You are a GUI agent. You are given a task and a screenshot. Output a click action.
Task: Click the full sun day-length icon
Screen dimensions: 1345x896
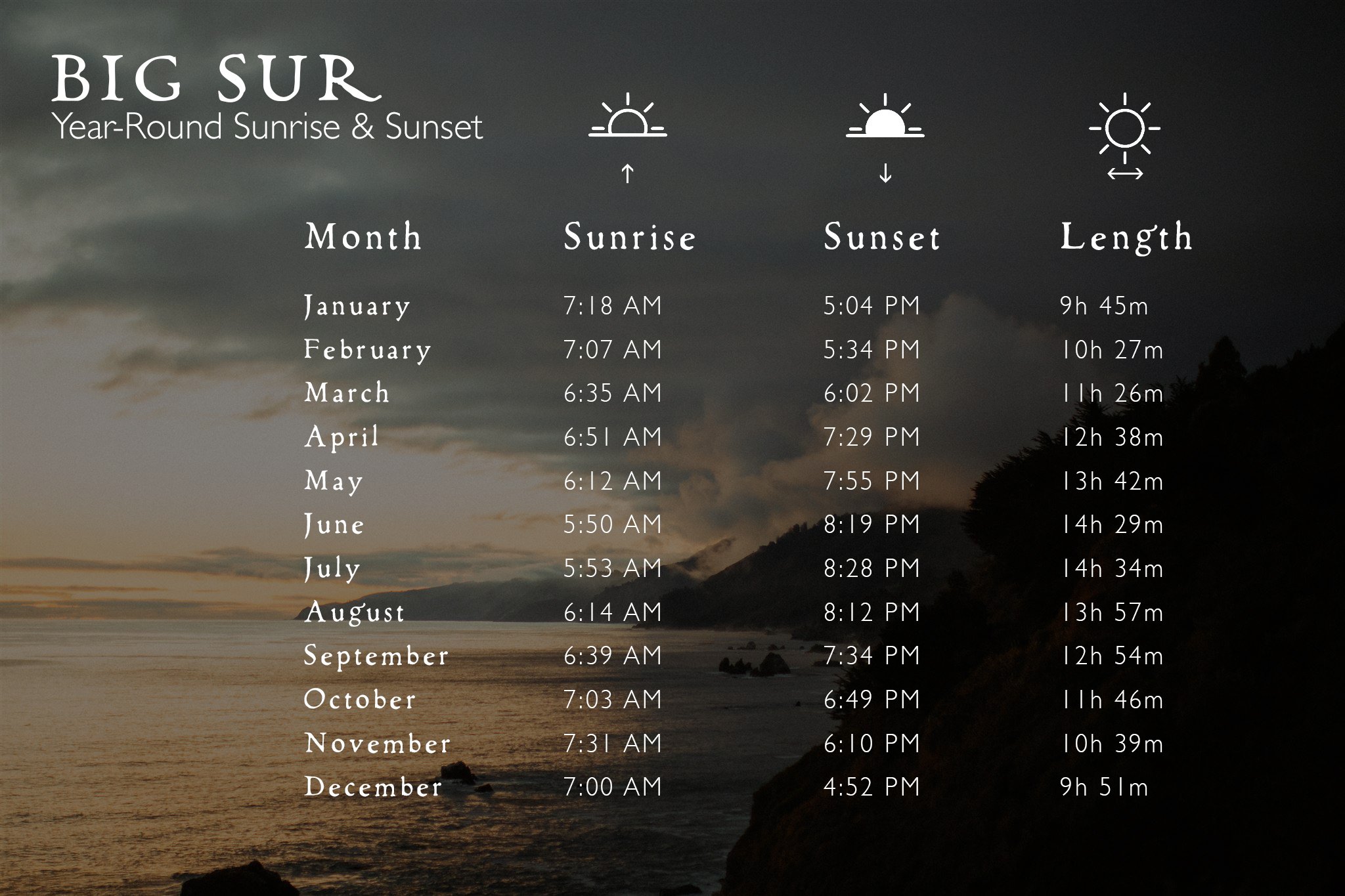tap(1124, 127)
